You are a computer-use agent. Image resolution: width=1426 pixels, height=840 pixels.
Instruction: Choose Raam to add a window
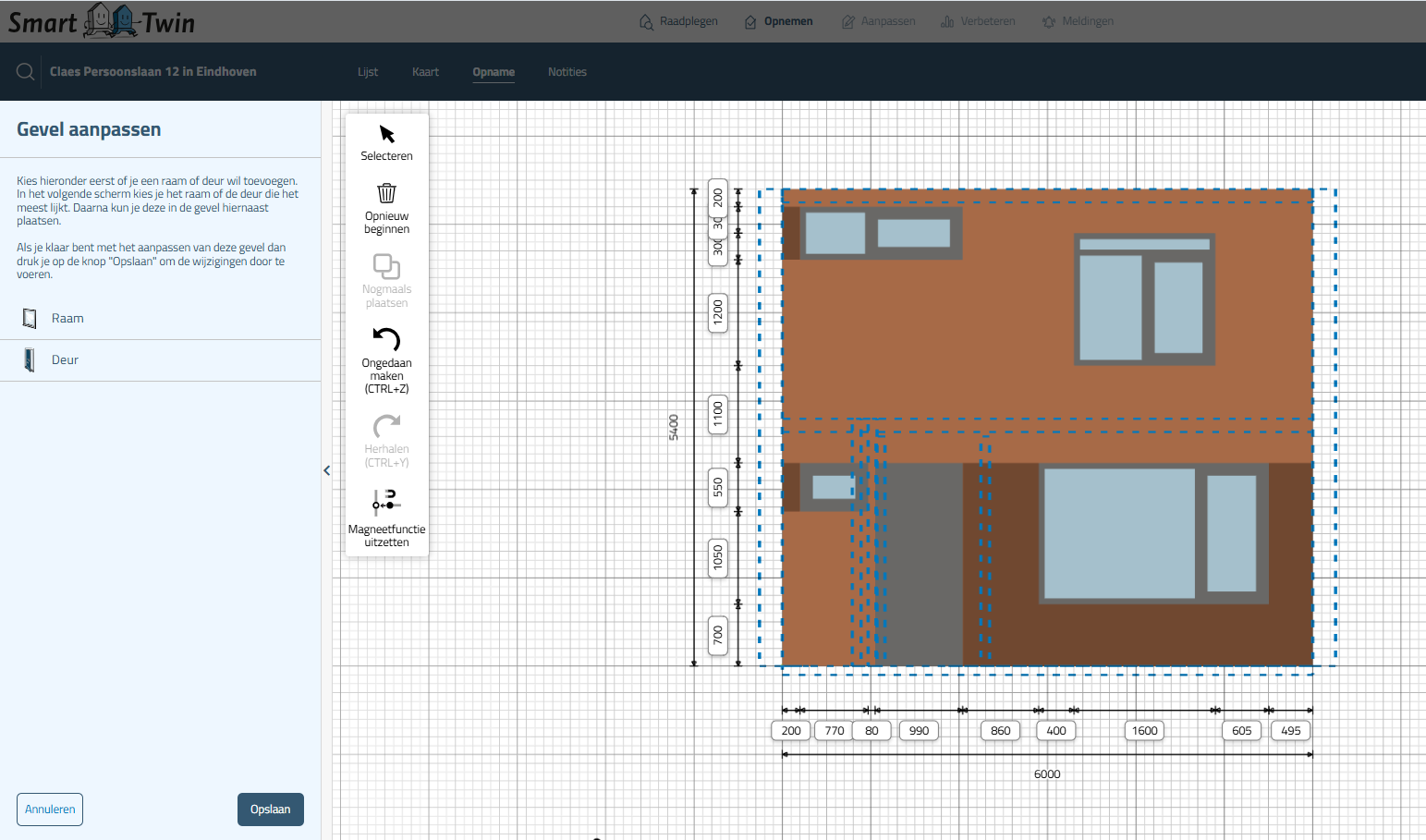pos(67,319)
